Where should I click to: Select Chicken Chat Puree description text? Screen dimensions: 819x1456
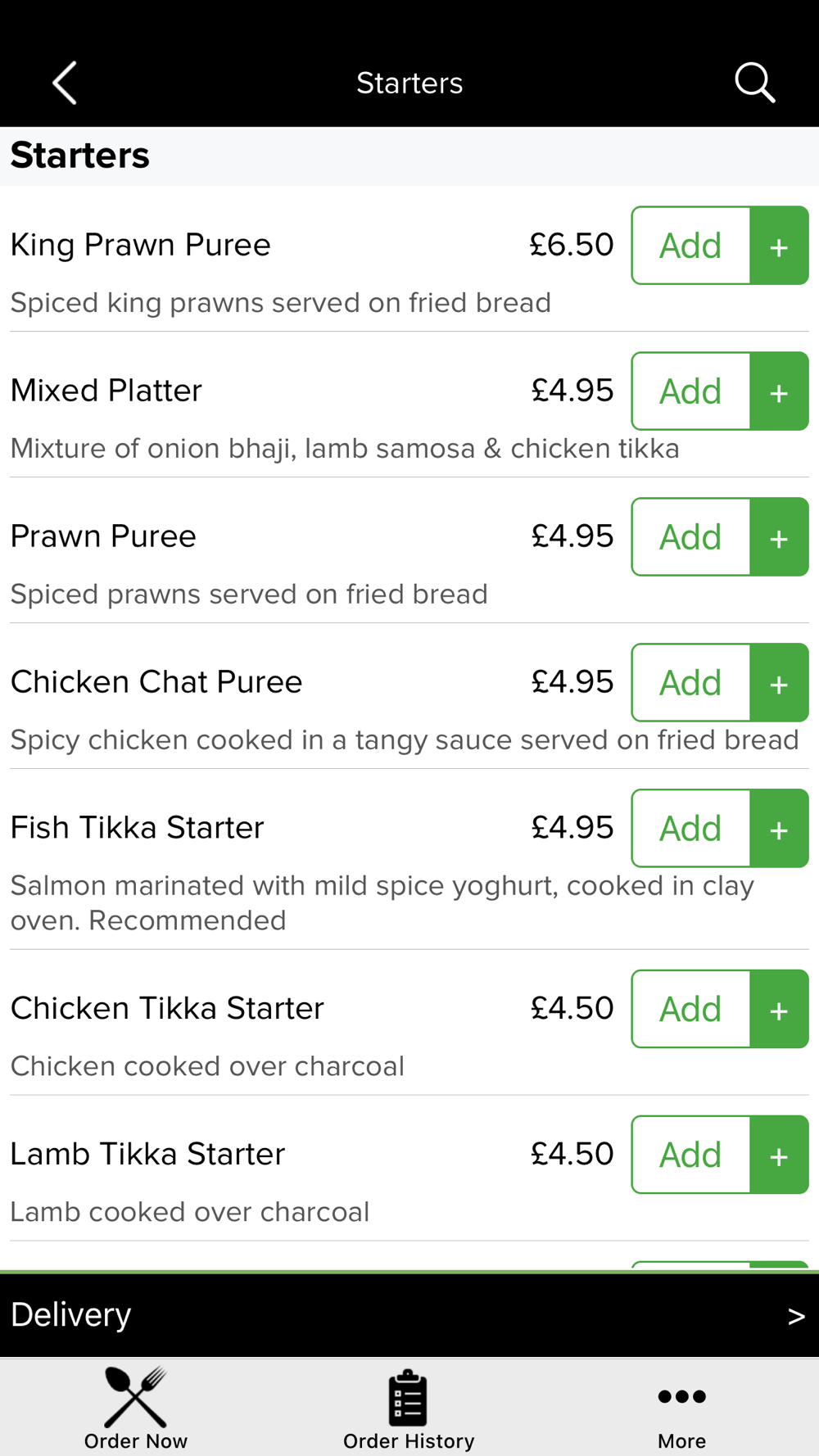(405, 740)
